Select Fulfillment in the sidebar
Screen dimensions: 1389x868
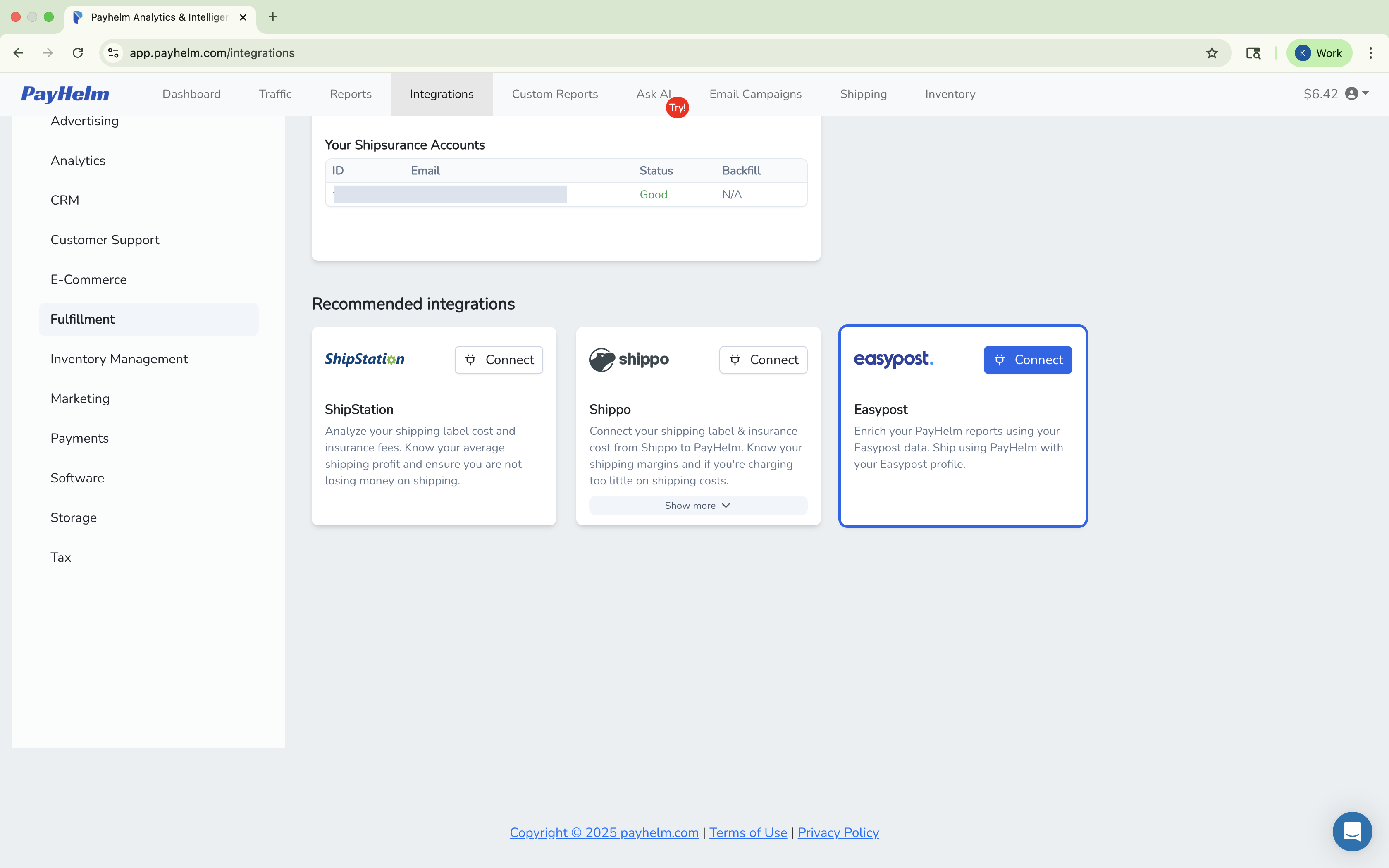82,319
